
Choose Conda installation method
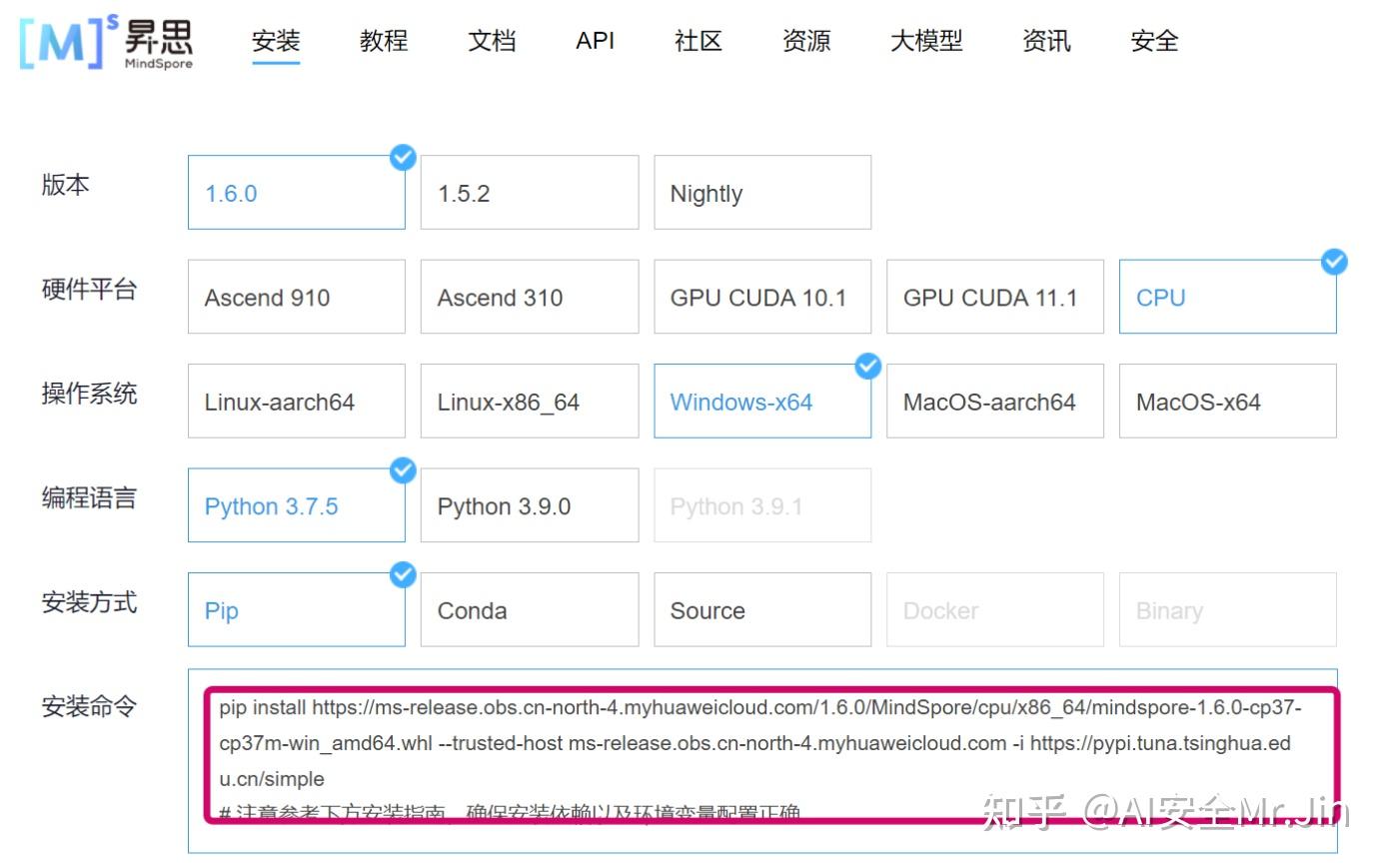(x=530, y=609)
